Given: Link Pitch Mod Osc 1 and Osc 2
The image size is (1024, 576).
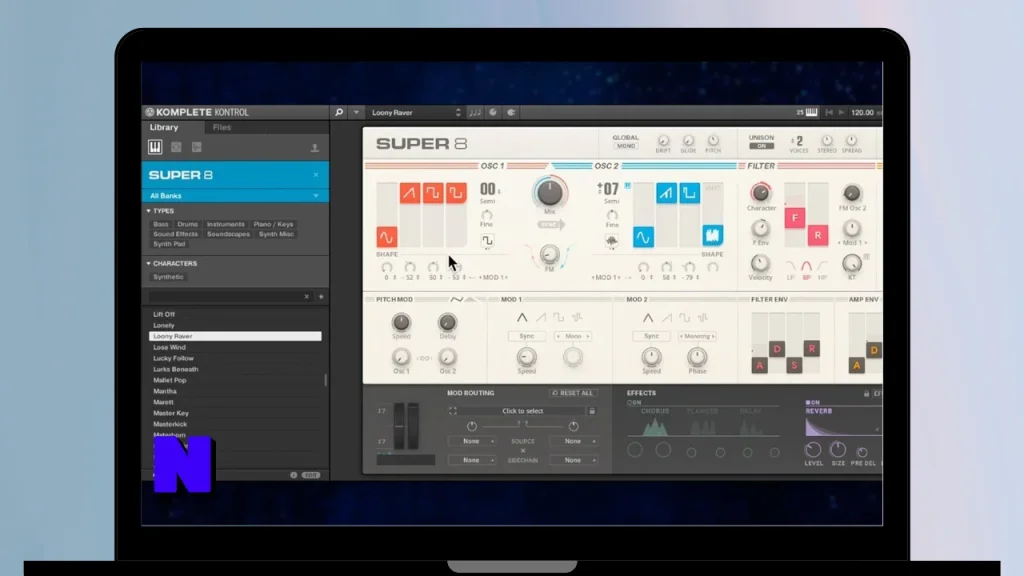Looking at the screenshot, I should (x=424, y=358).
